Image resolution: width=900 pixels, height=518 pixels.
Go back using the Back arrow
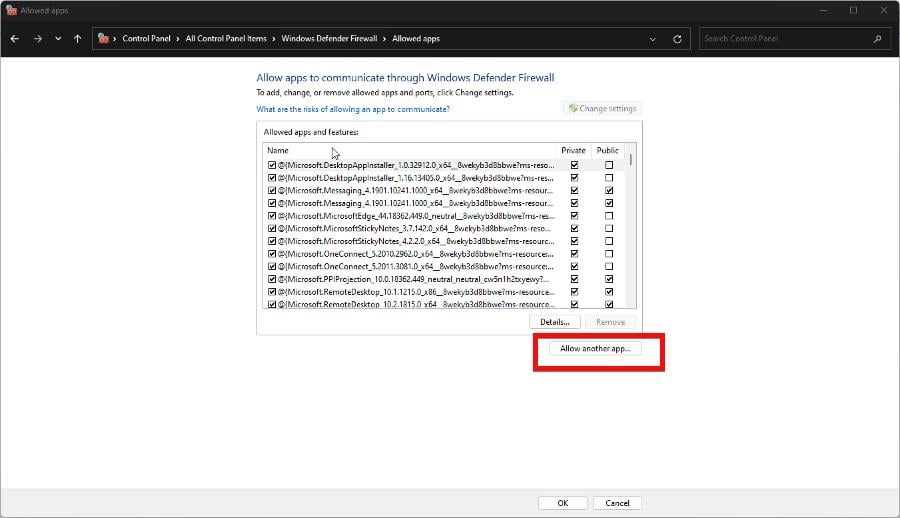tap(15, 38)
